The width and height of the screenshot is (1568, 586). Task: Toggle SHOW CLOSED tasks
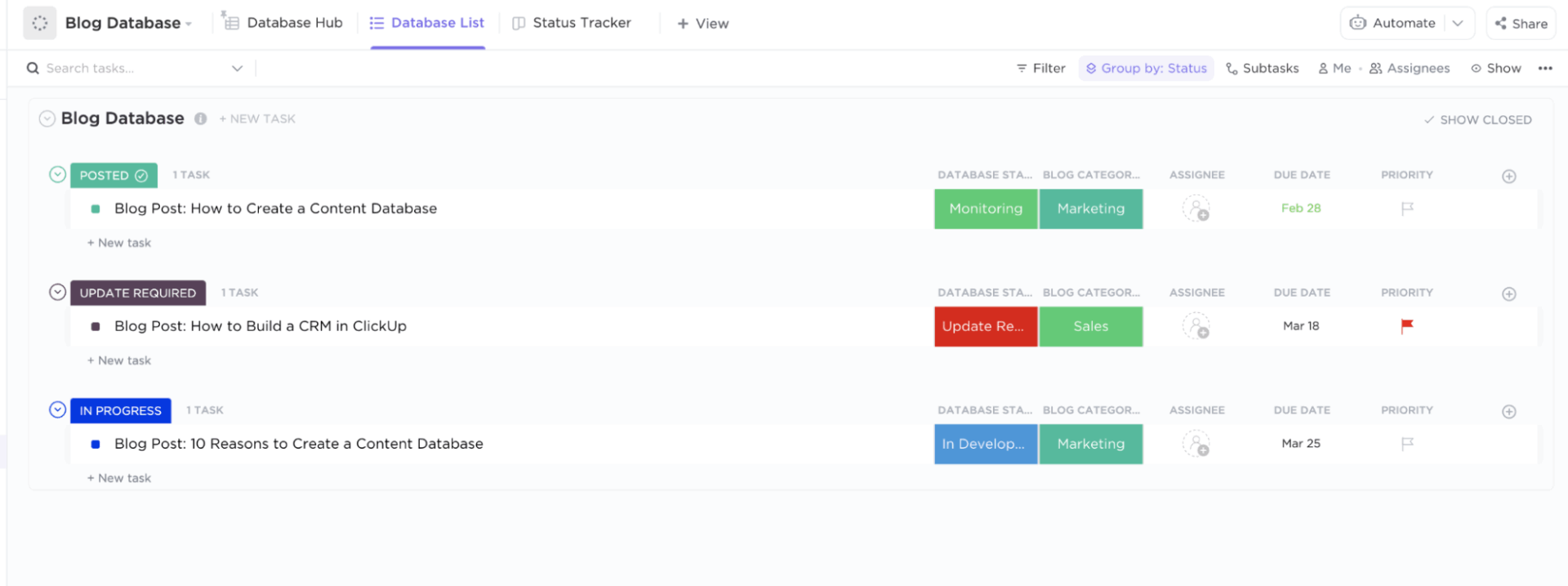[x=1477, y=120]
